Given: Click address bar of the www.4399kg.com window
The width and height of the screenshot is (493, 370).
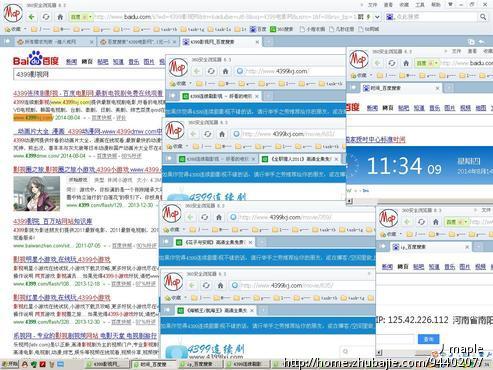Looking at the screenshot, I should point(290,71).
